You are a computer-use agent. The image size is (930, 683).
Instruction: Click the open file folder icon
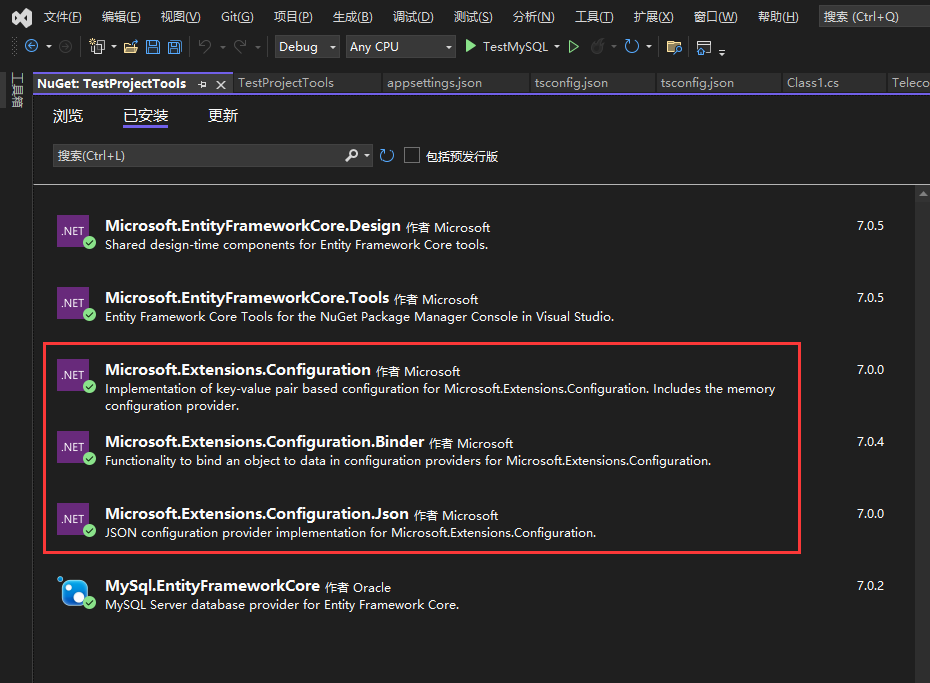point(131,46)
